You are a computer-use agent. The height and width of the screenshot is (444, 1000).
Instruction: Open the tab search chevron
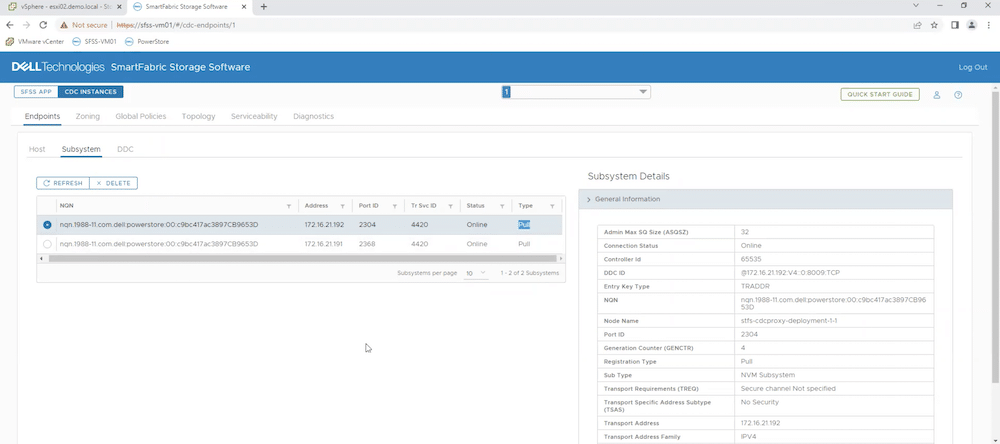coord(916,5)
